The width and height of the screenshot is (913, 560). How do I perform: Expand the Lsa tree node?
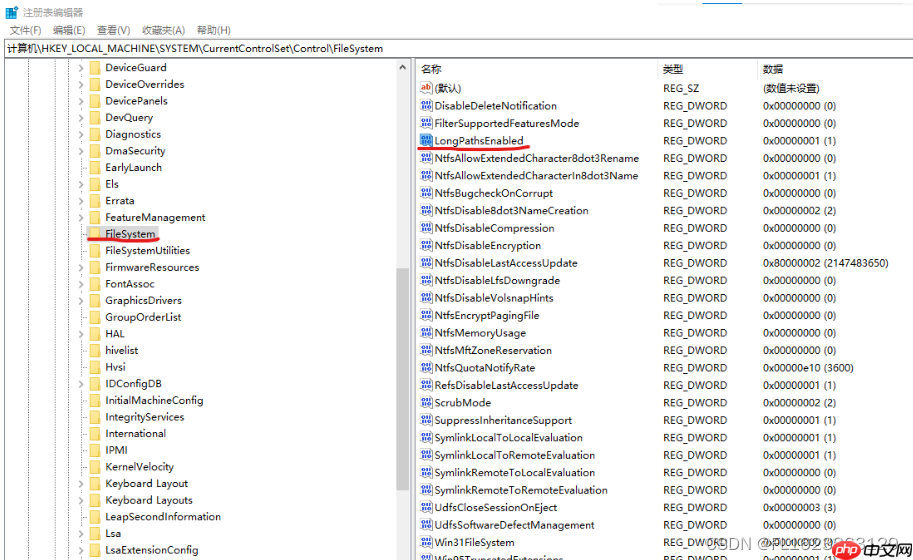81,534
